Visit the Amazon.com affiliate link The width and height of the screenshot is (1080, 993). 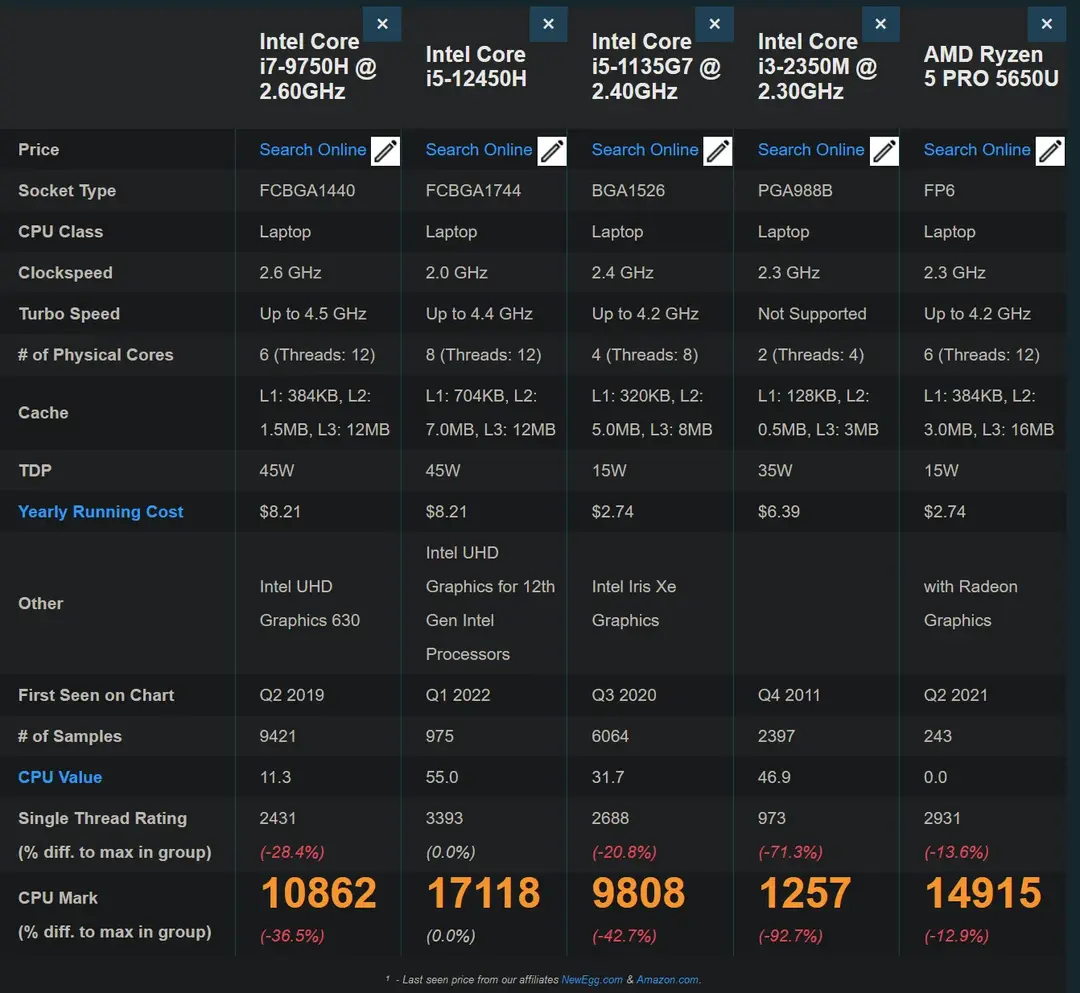point(667,979)
